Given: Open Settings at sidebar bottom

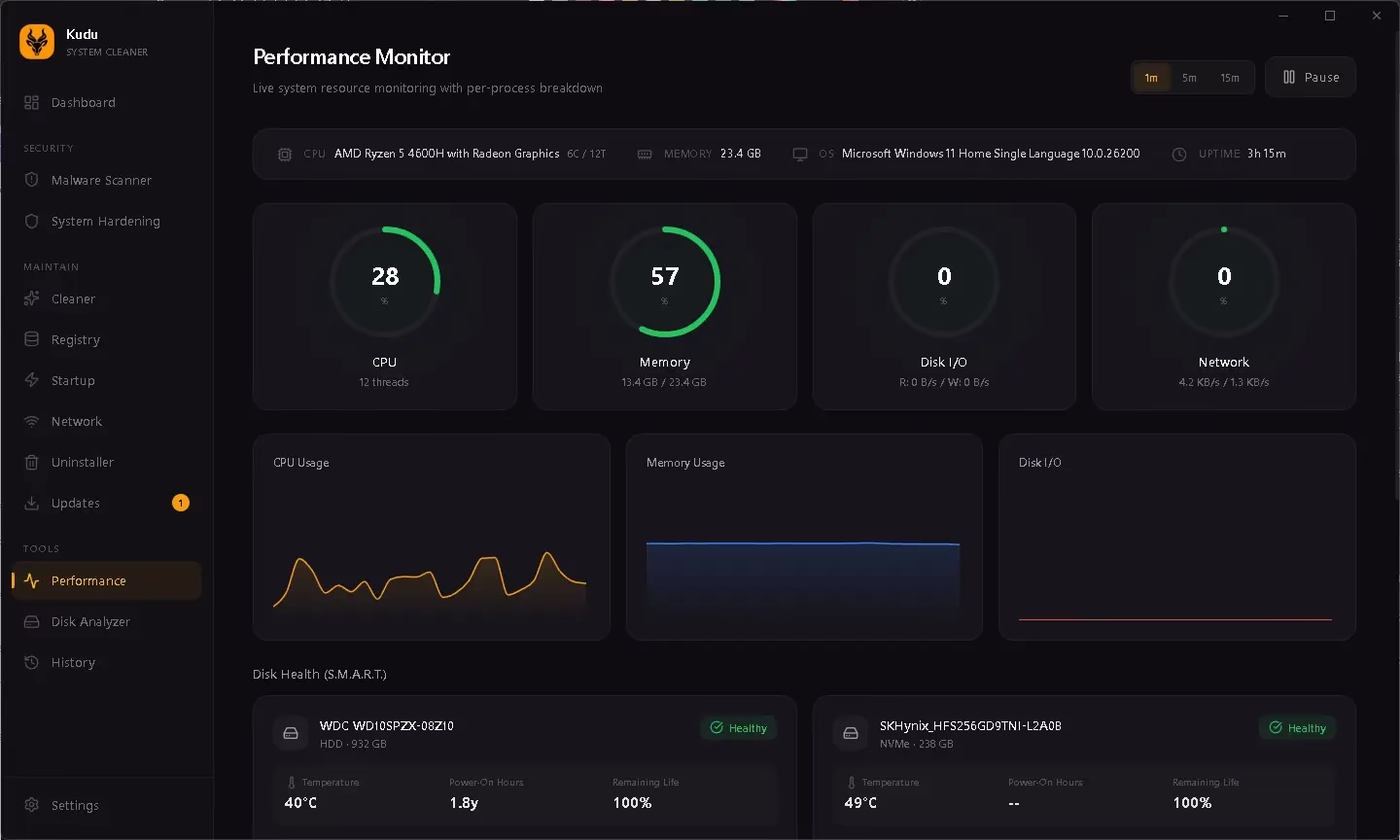Looking at the screenshot, I should click(x=75, y=805).
